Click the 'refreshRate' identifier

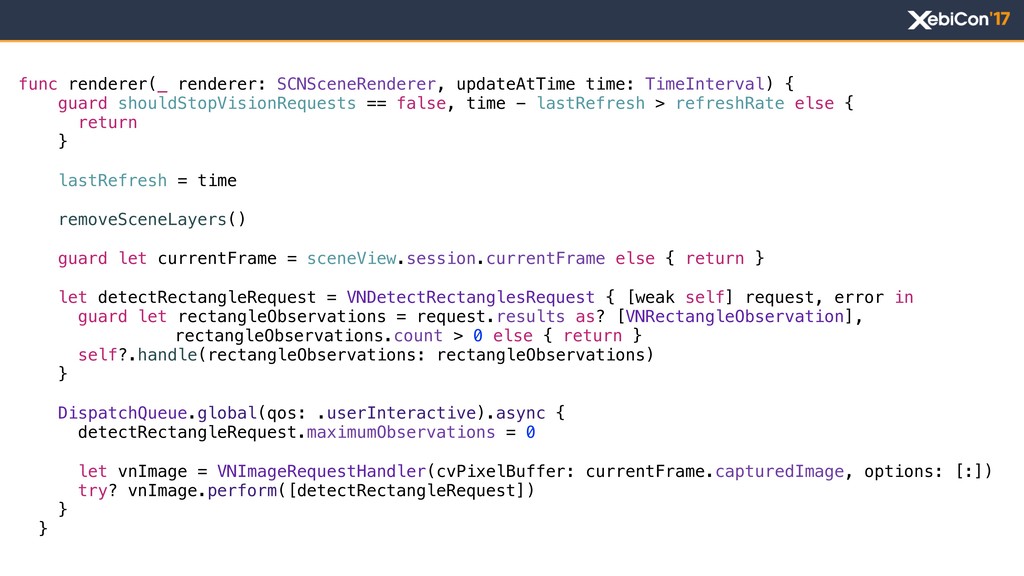[729, 103]
